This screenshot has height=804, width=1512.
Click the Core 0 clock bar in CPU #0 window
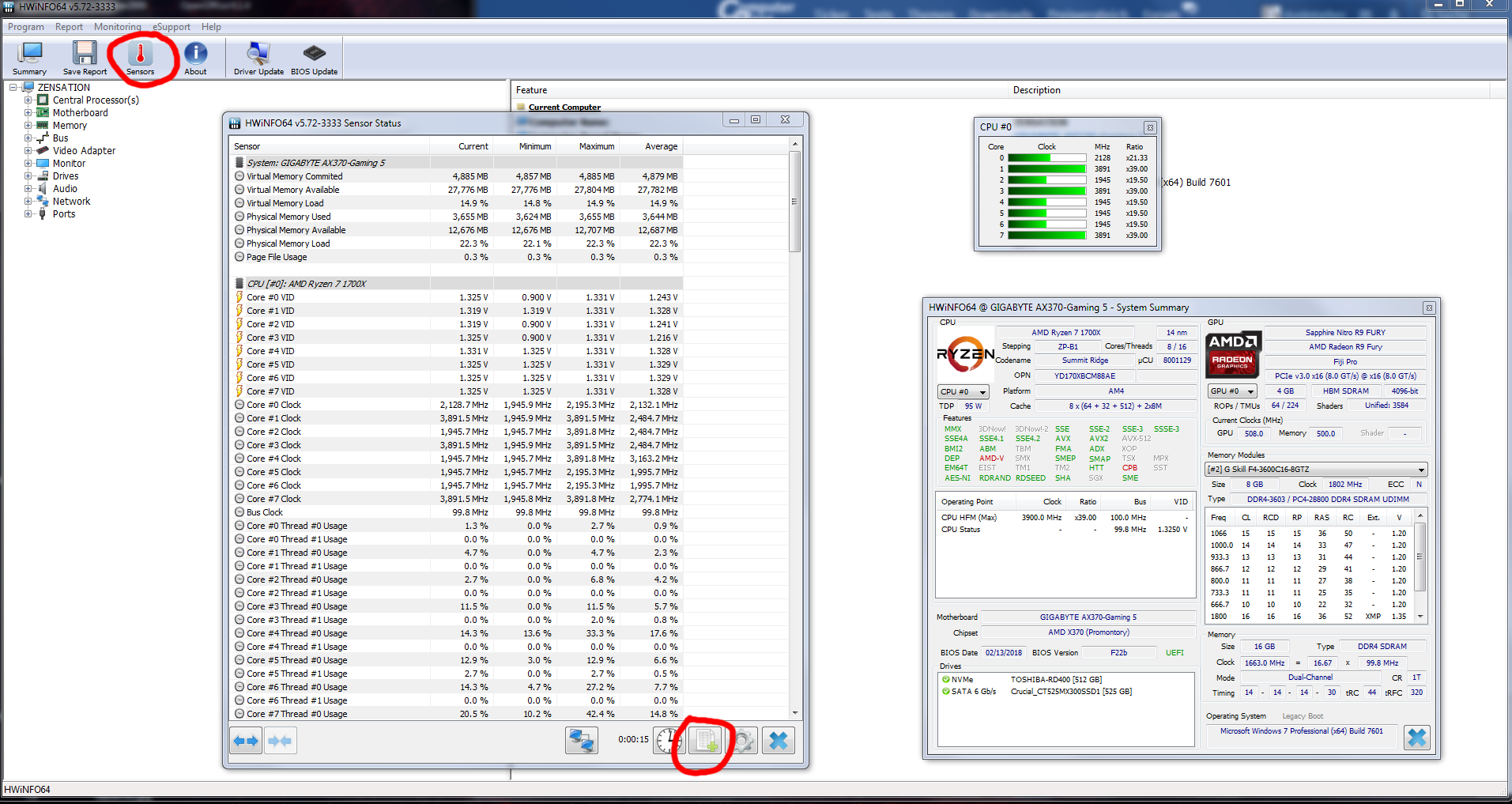coord(1047,158)
